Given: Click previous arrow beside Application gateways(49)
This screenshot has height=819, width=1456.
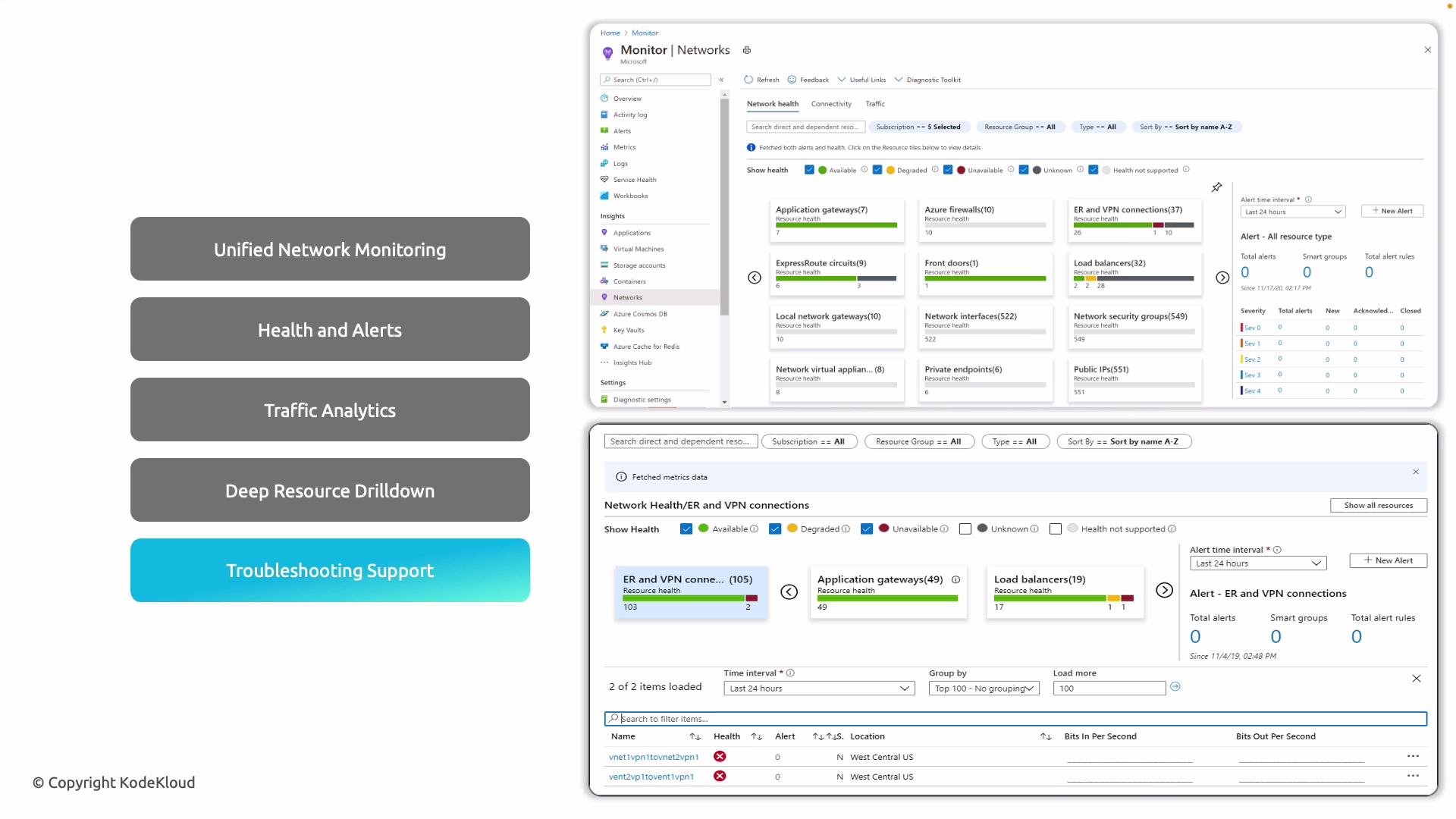Looking at the screenshot, I should point(789,592).
